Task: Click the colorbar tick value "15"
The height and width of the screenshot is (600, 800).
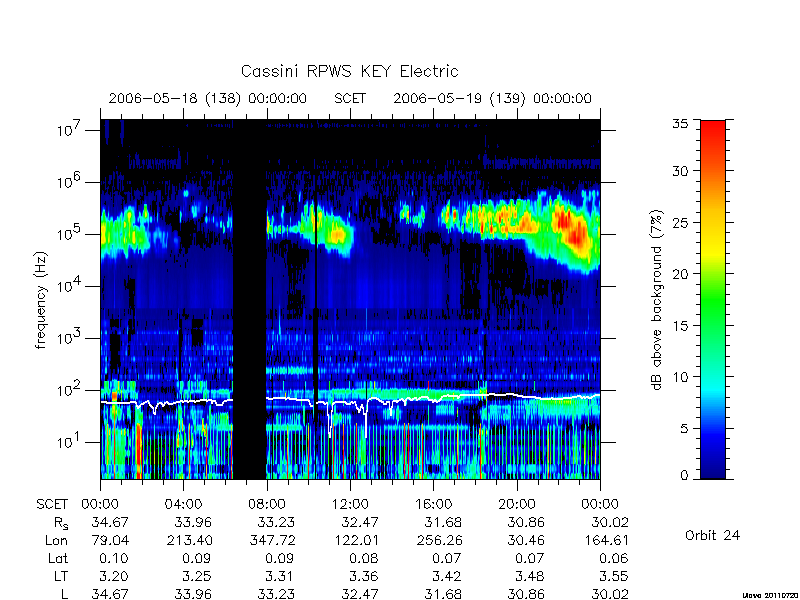Action: point(680,326)
